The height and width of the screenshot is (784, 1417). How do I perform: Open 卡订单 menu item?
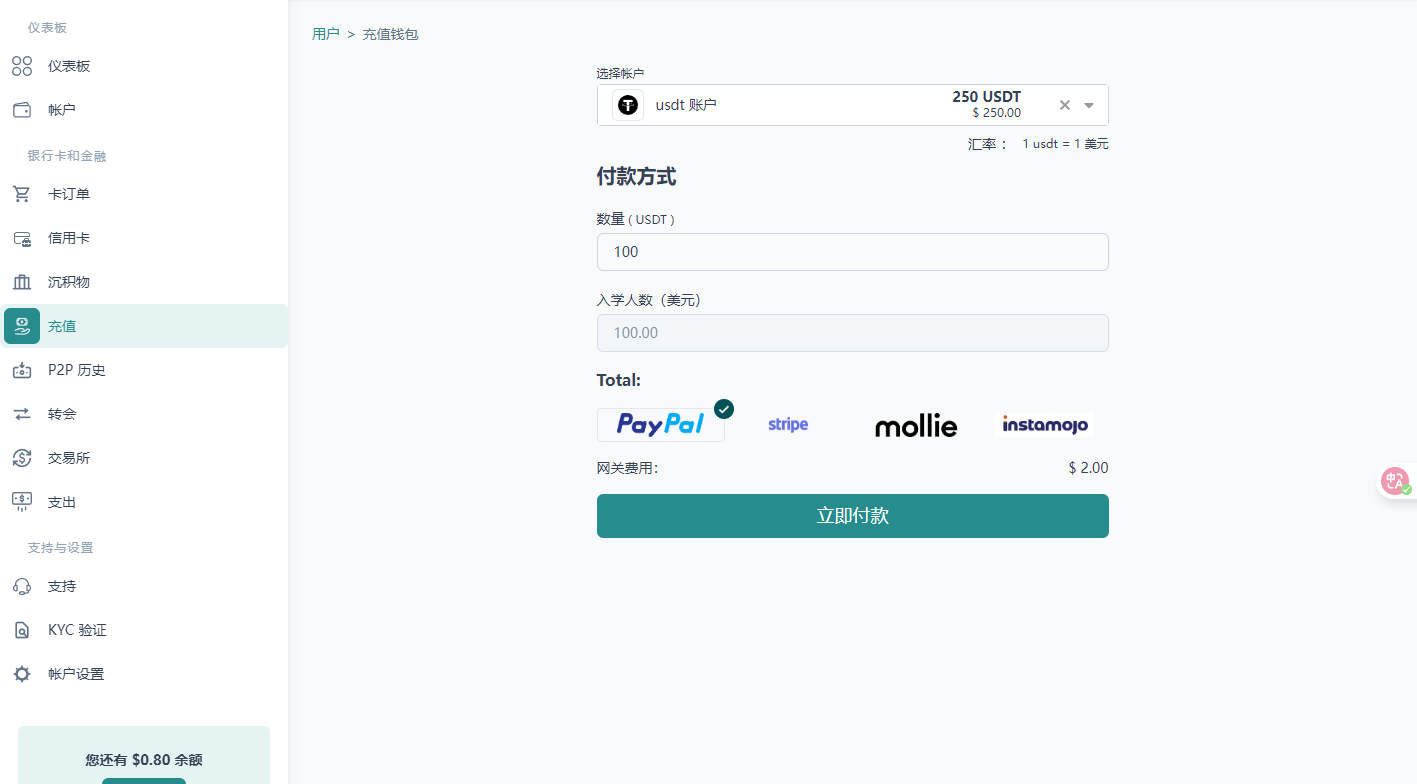pos(144,194)
